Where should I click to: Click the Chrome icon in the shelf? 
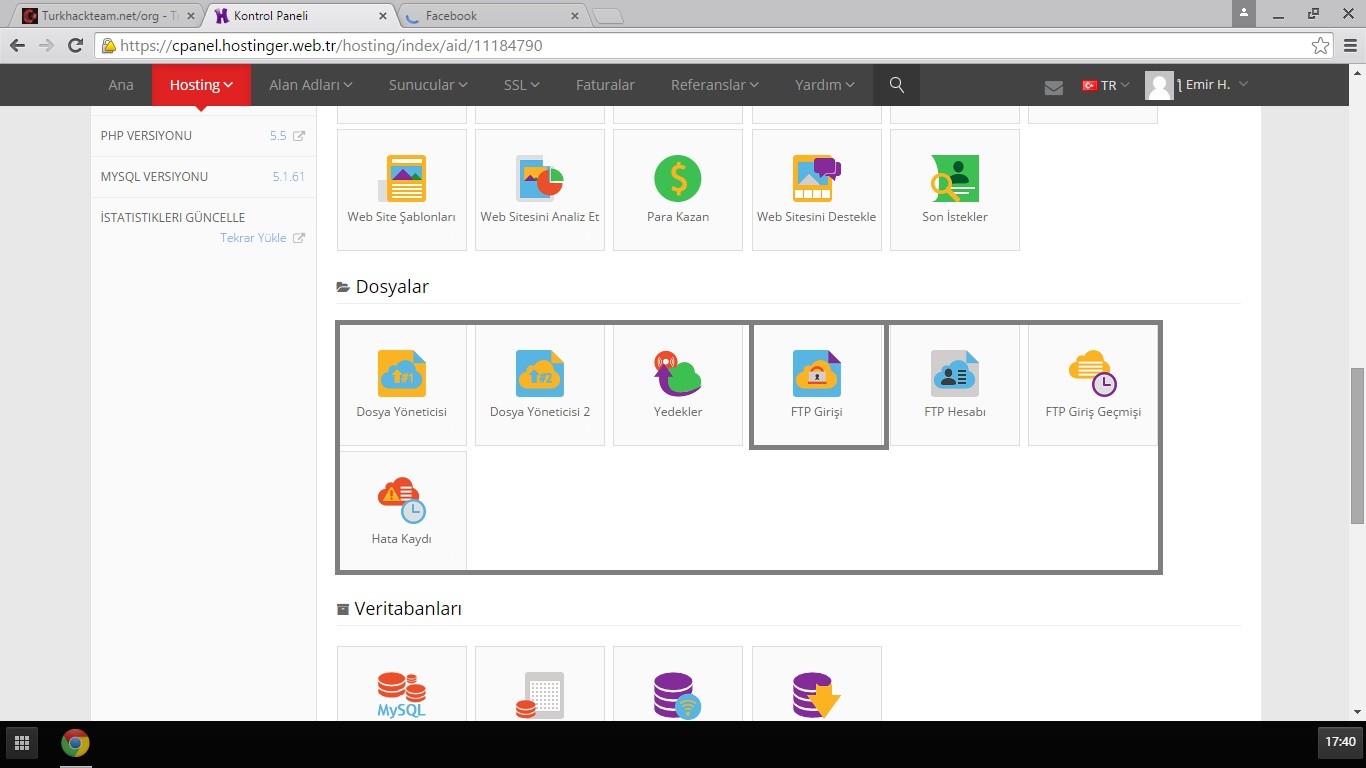[x=75, y=743]
